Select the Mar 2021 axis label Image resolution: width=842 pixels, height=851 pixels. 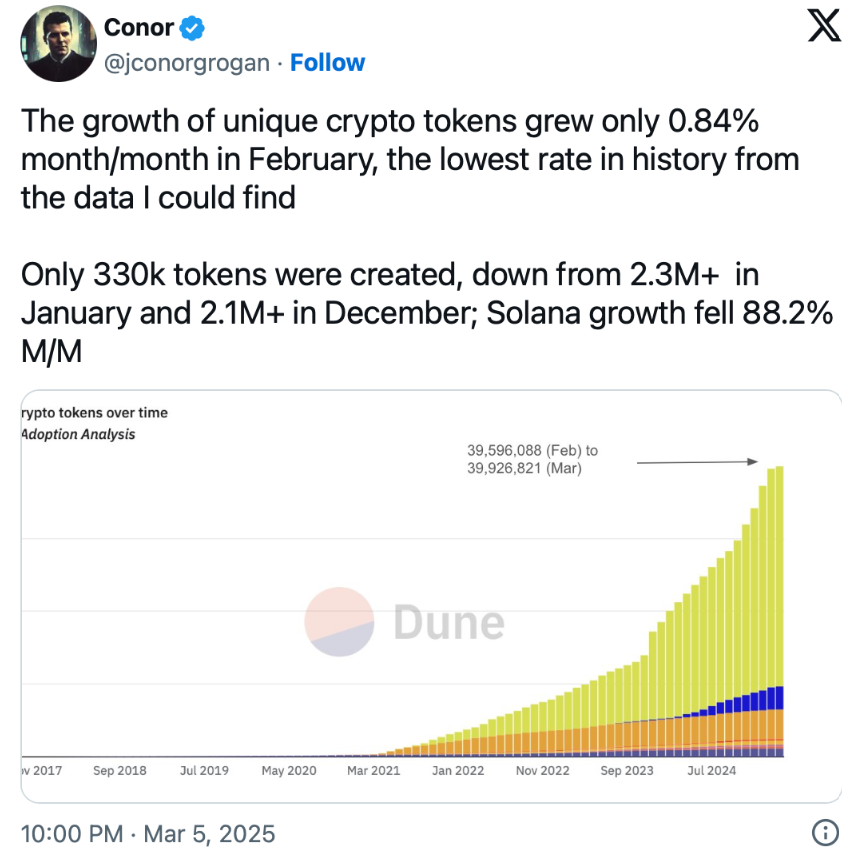pyautogui.click(x=373, y=770)
